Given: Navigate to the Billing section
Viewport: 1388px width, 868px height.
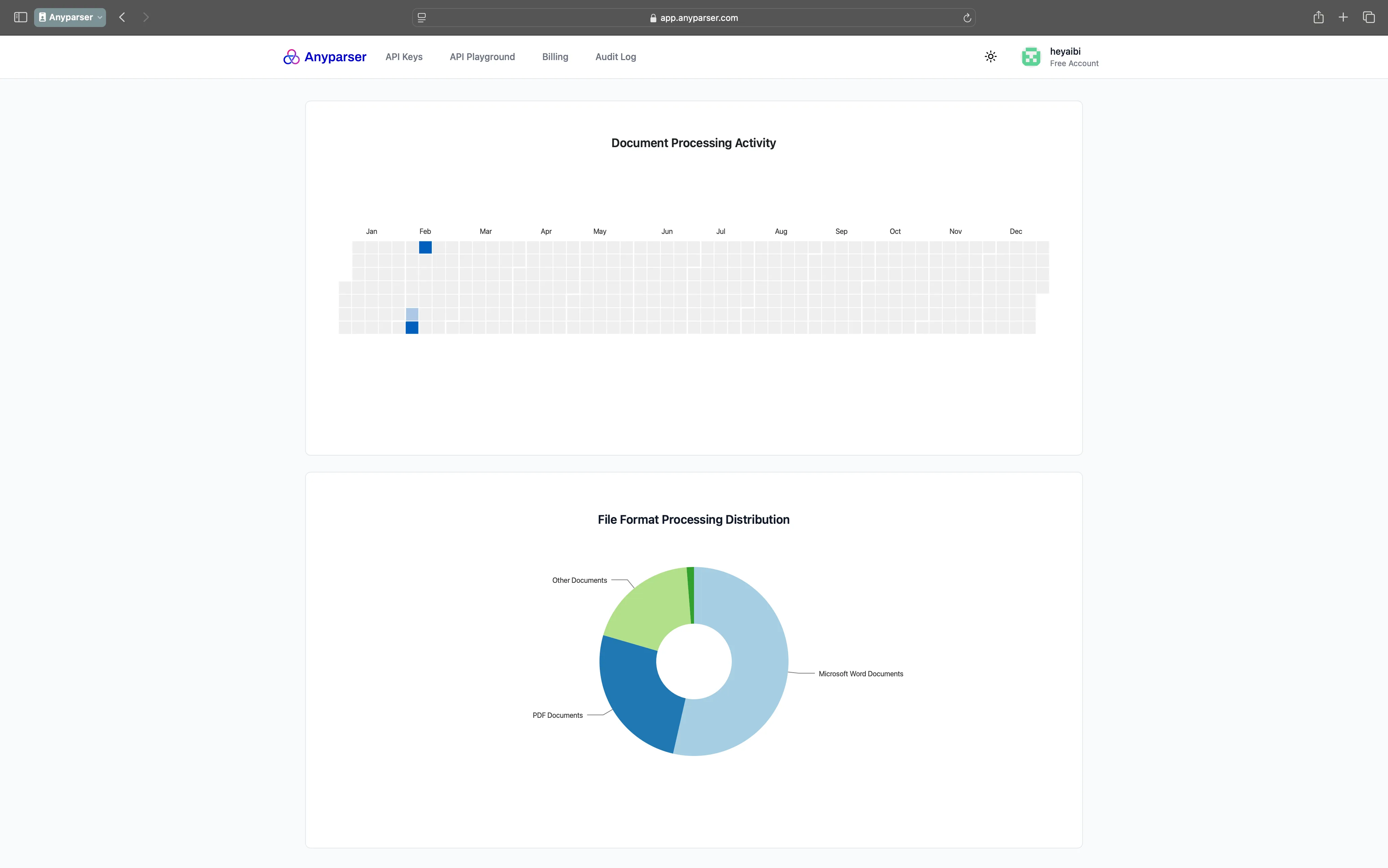Looking at the screenshot, I should 555,57.
